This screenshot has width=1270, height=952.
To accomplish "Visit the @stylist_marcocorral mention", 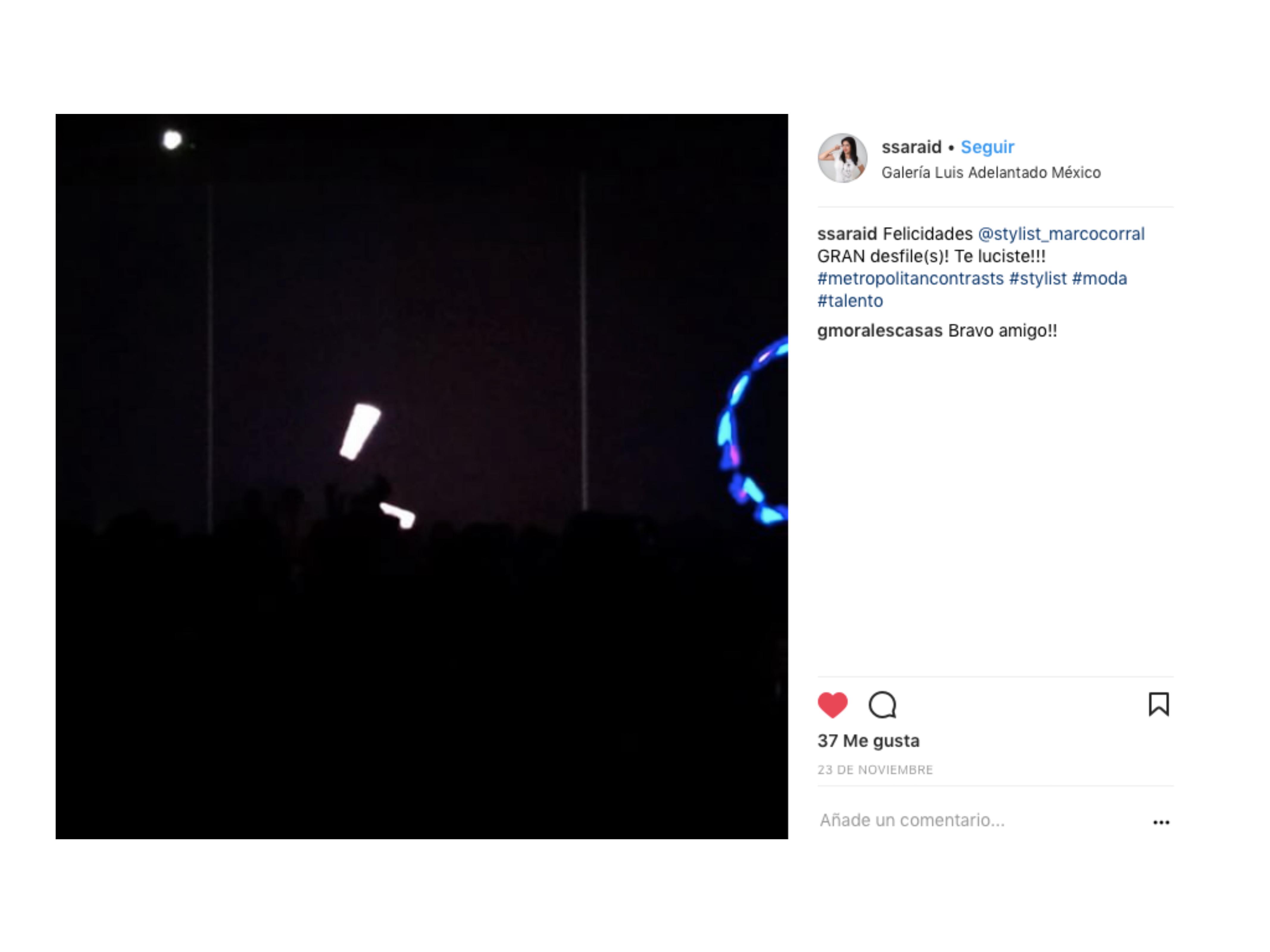I will tap(1061, 234).
